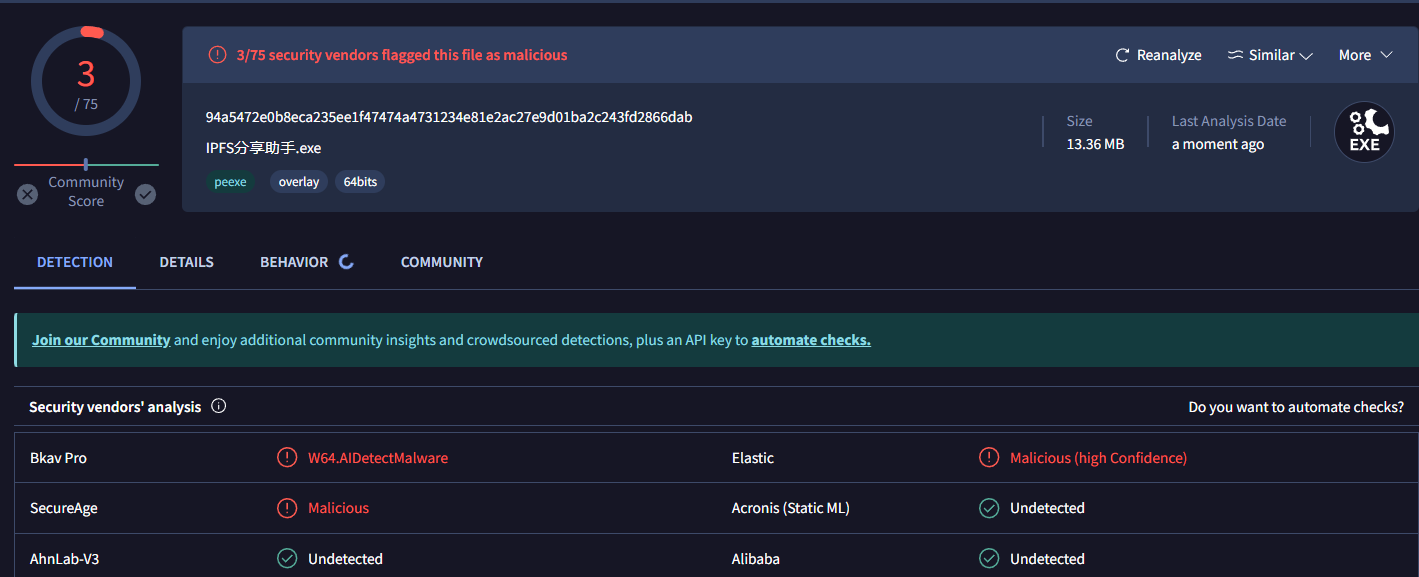1419x577 pixels.
Task: Click the downvote icon under Community Score
Action: coord(26,194)
